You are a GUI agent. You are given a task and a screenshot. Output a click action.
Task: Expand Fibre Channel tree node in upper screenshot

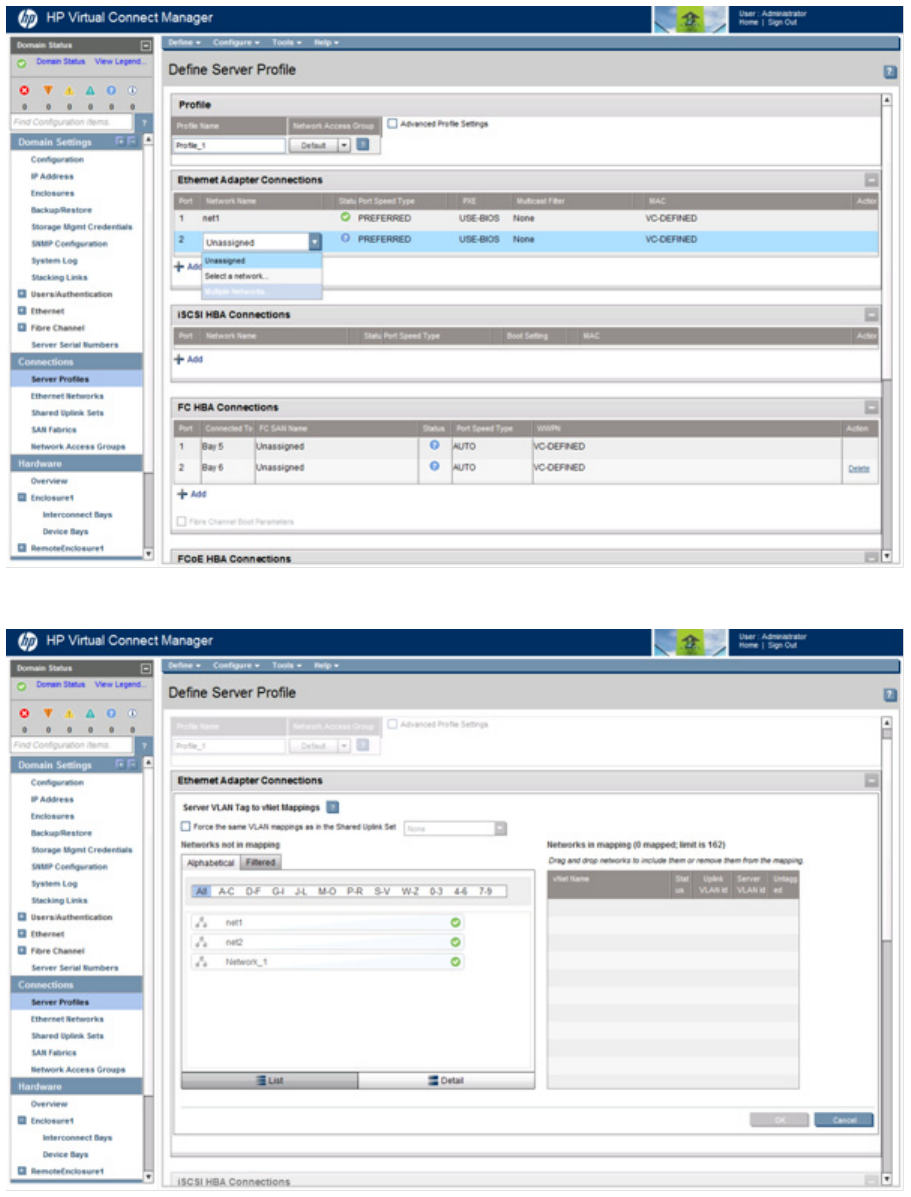[x=21, y=327]
